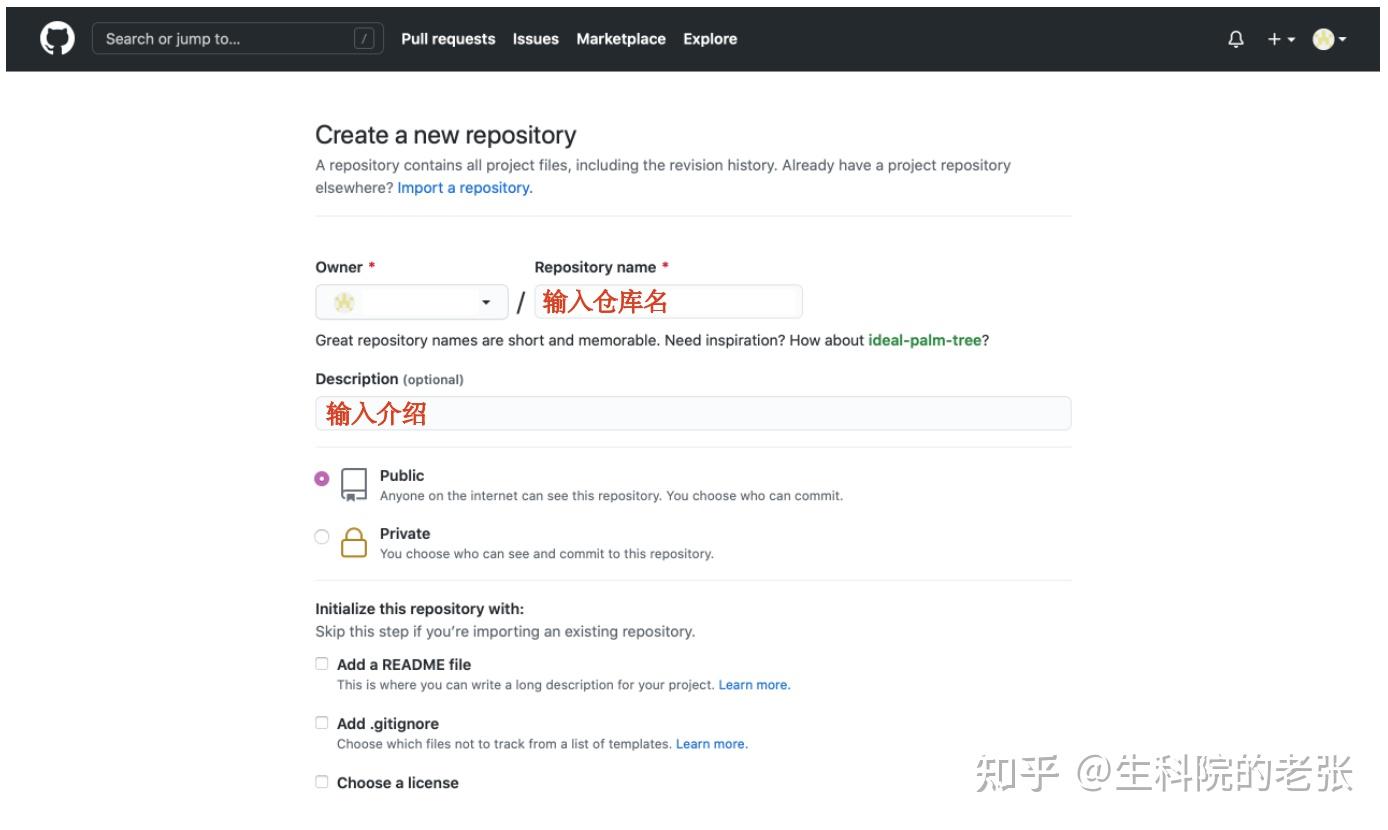Click the Private padlock icon
The width and height of the screenshot is (1388, 830).
click(x=353, y=542)
